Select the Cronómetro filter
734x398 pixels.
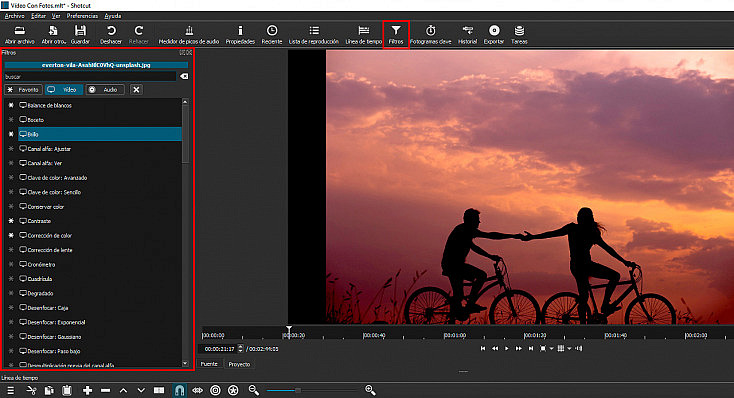click(100, 265)
